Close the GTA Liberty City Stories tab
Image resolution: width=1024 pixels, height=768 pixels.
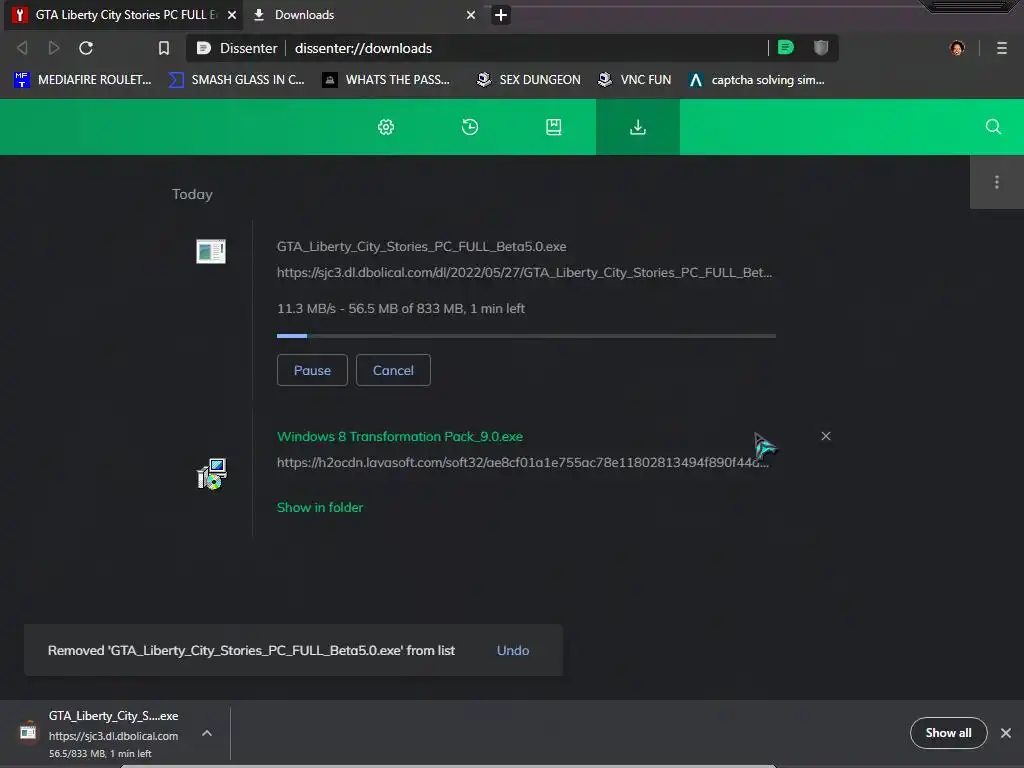[232, 14]
